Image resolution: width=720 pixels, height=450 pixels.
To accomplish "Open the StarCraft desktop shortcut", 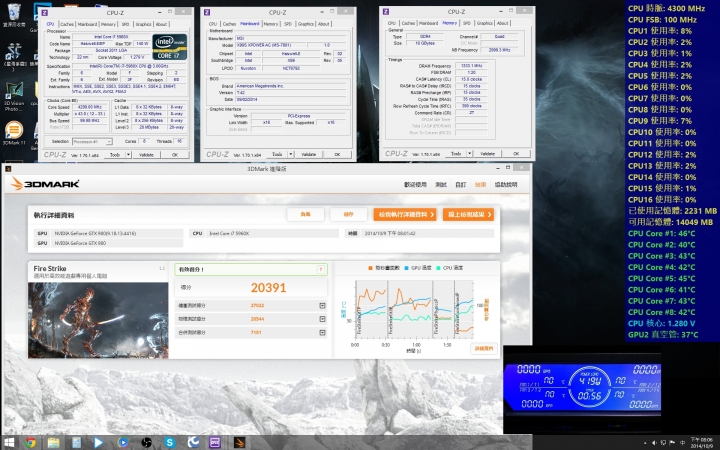I will click(x=14, y=56).
